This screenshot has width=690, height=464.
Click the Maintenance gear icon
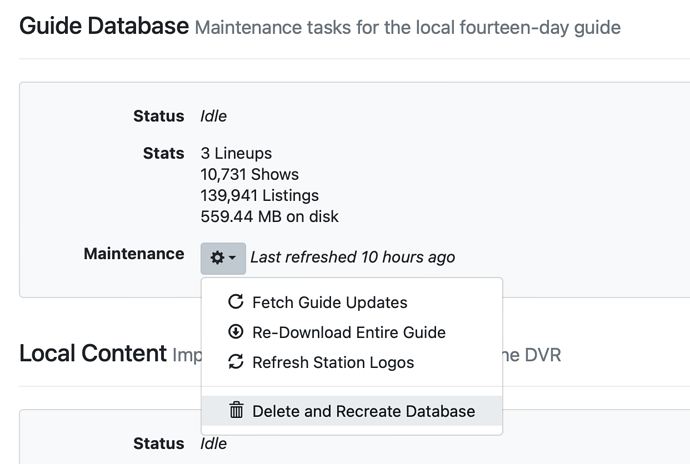(x=217, y=258)
